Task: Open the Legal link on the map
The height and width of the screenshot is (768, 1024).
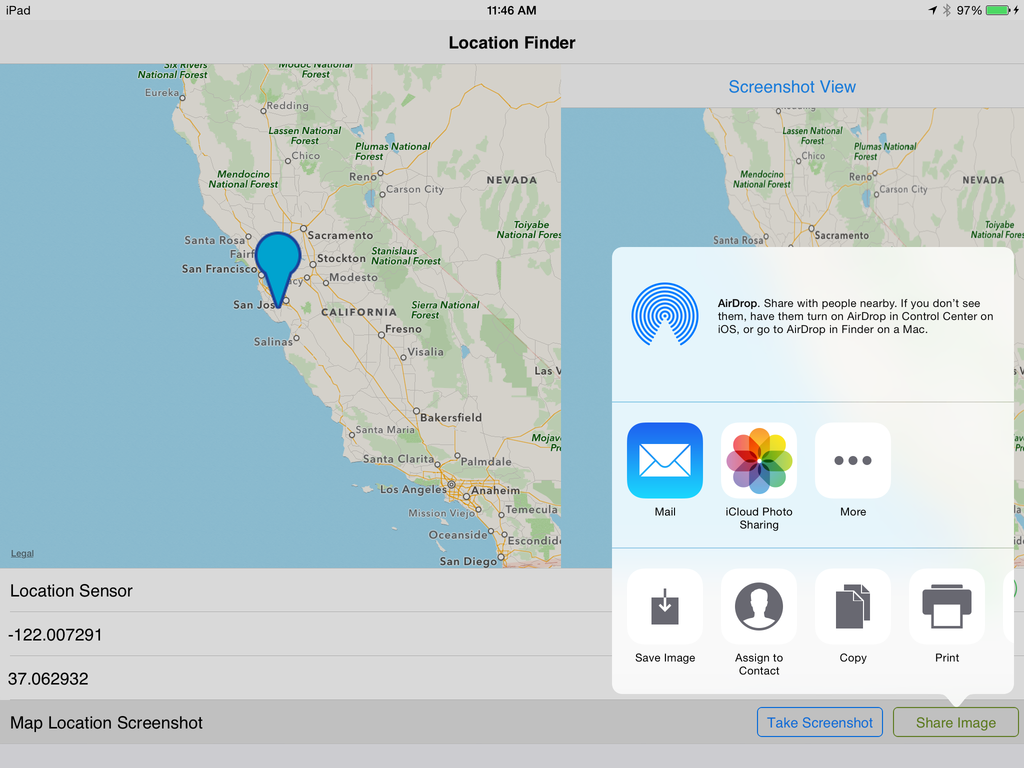Action: pyautogui.click(x=22, y=554)
